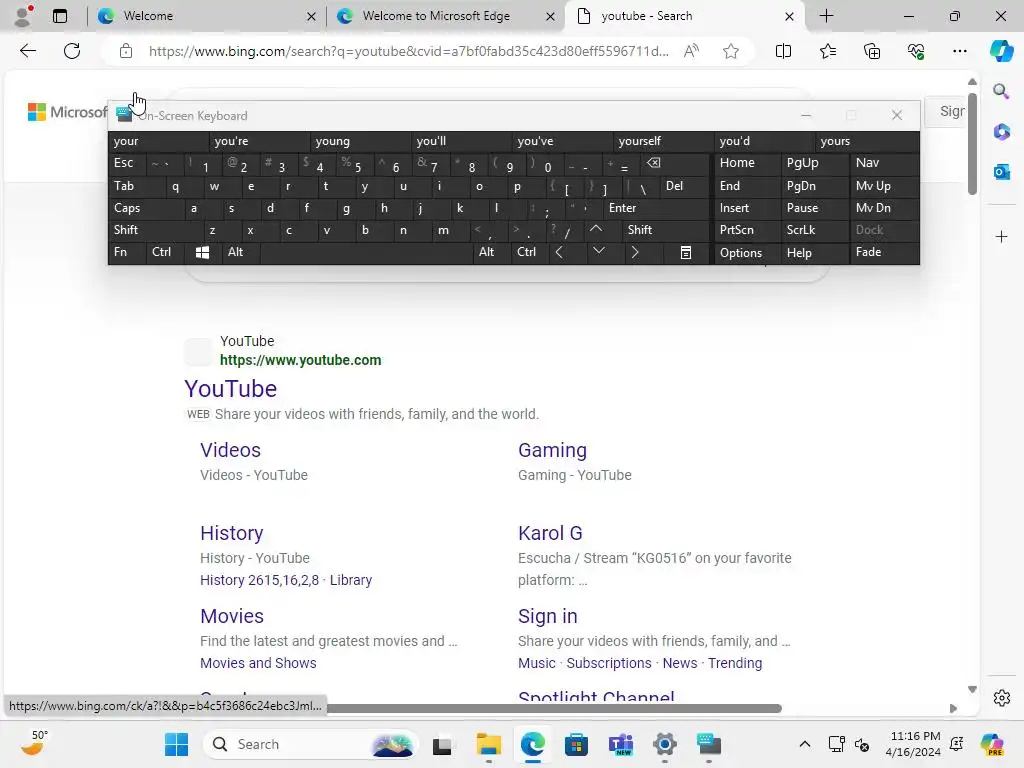
Task: Open Microsoft 365 sidebar icon
Action: pyautogui.click(x=1001, y=132)
